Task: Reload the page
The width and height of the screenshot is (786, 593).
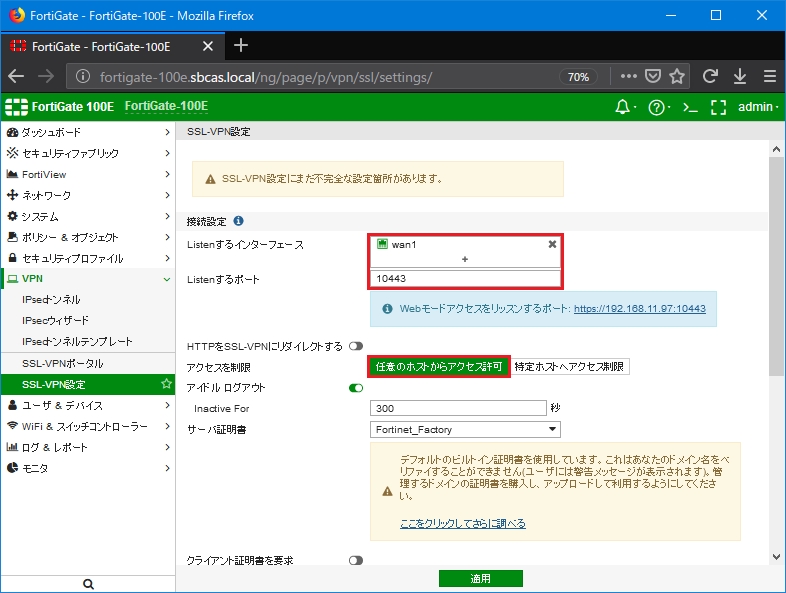Action: (x=710, y=76)
